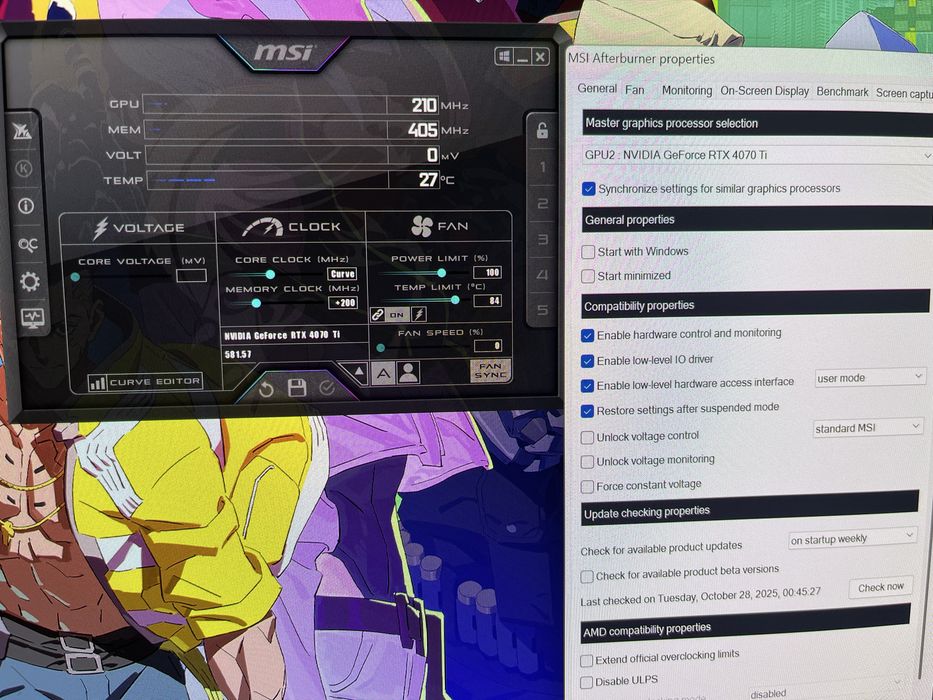933x700 pixels.
Task: Open the information icon in the left sidebar
Action: 26,206
